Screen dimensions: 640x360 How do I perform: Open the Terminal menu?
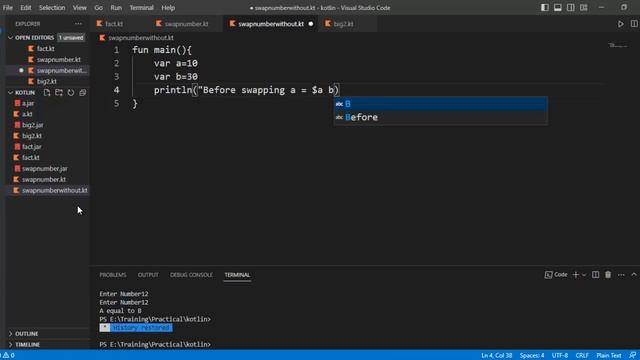(141, 7)
